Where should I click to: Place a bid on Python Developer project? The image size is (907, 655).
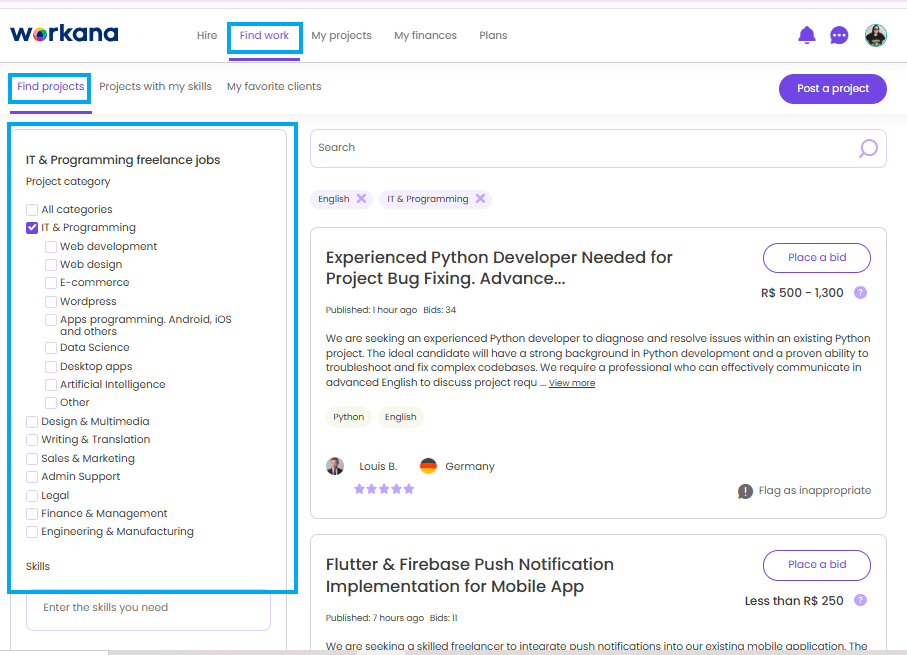[x=817, y=257]
